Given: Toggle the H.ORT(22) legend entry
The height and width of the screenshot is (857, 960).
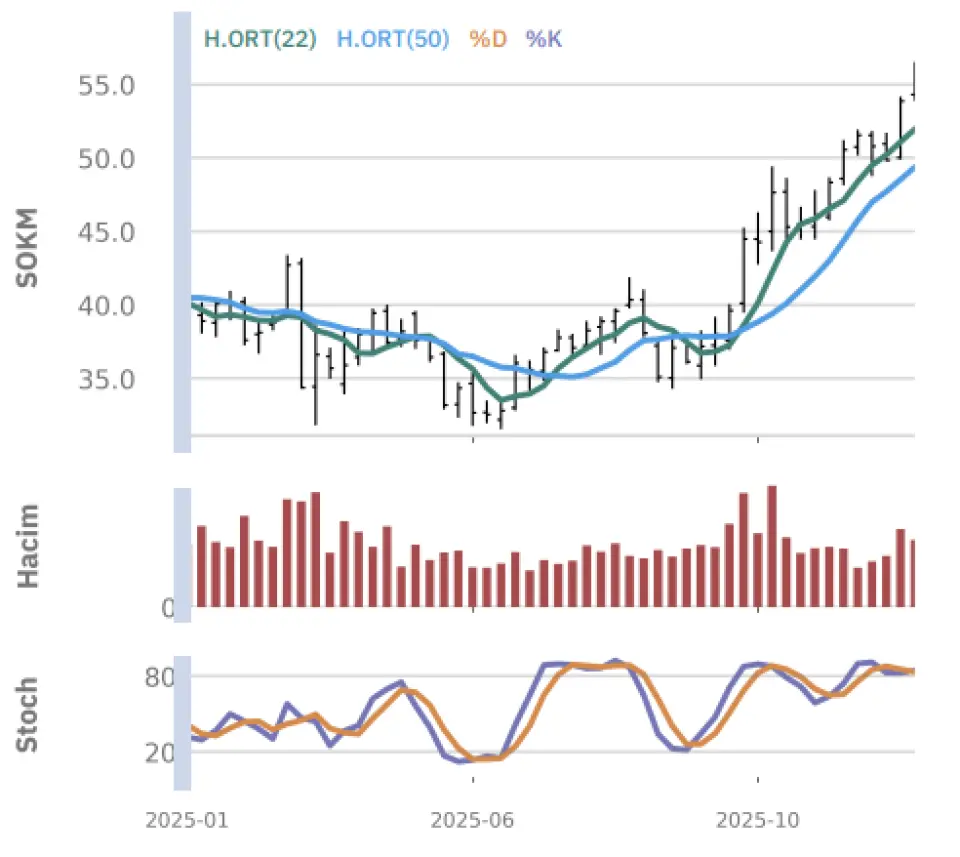Looking at the screenshot, I should click(260, 40).
